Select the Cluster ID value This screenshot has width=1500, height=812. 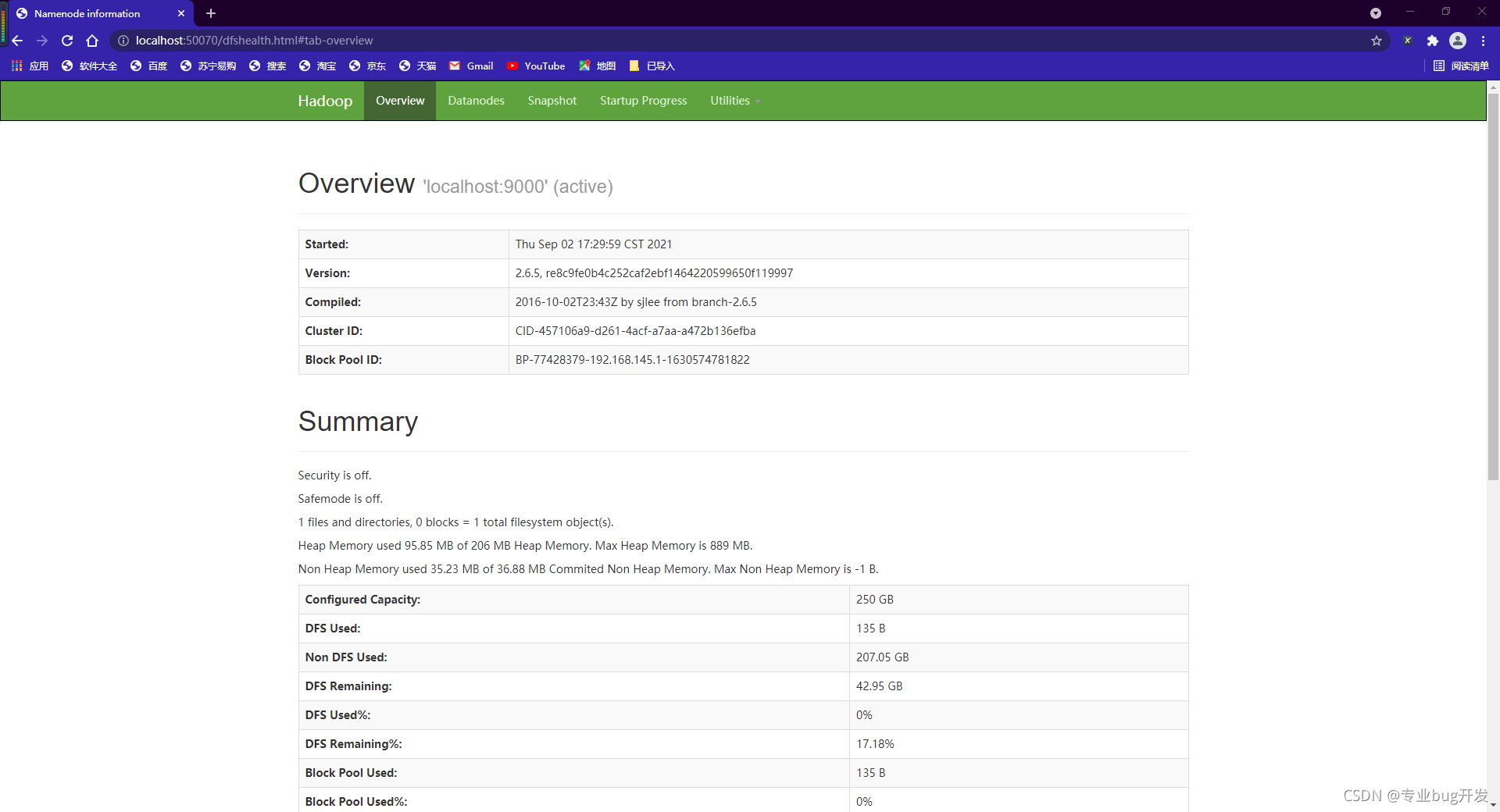[x=635, y=331]
